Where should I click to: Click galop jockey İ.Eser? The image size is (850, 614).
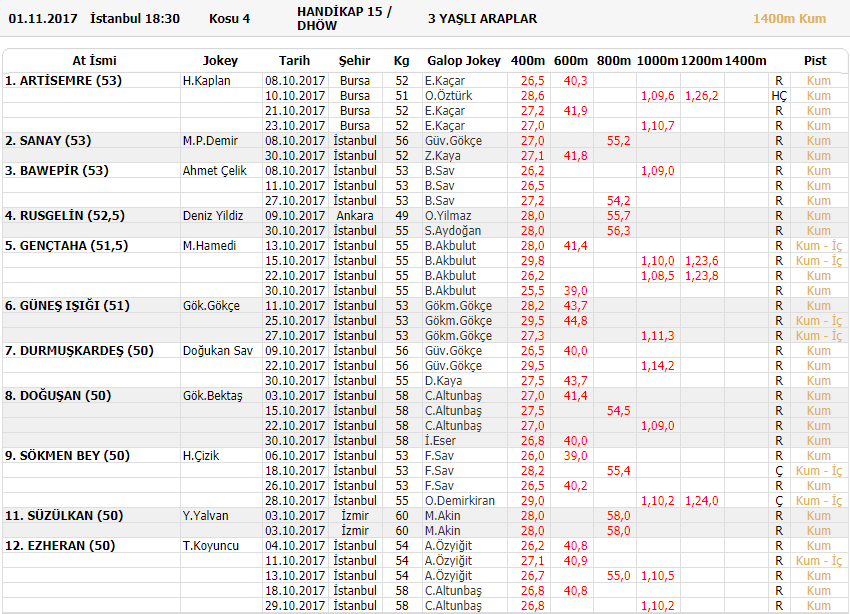440,441
